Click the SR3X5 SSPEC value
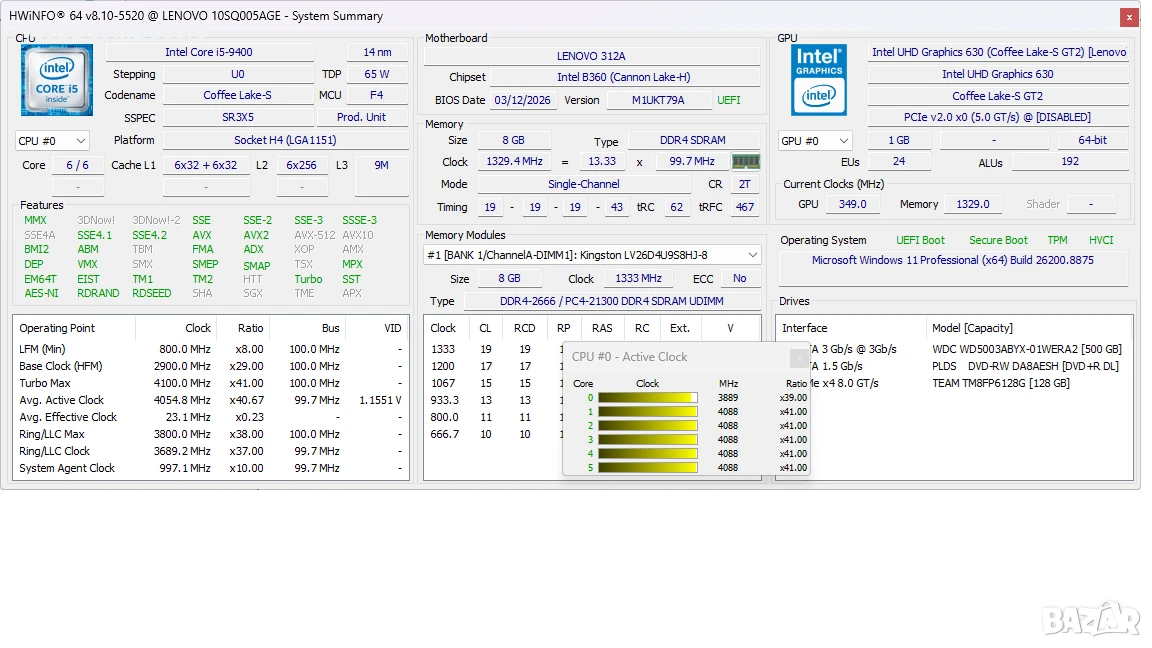This screenshot has width=1152, height=648. click(238, 118)
